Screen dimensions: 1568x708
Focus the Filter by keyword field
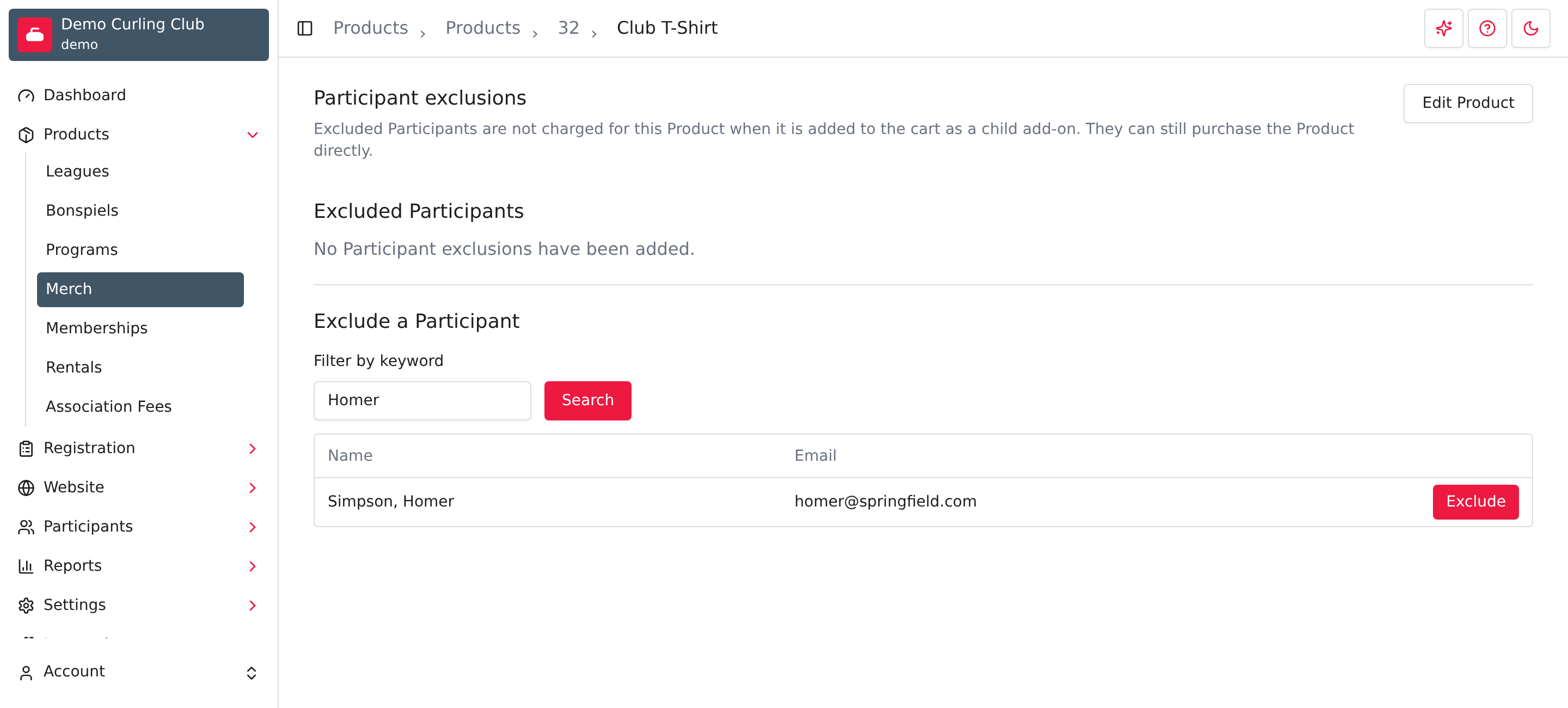click(422, 400)
